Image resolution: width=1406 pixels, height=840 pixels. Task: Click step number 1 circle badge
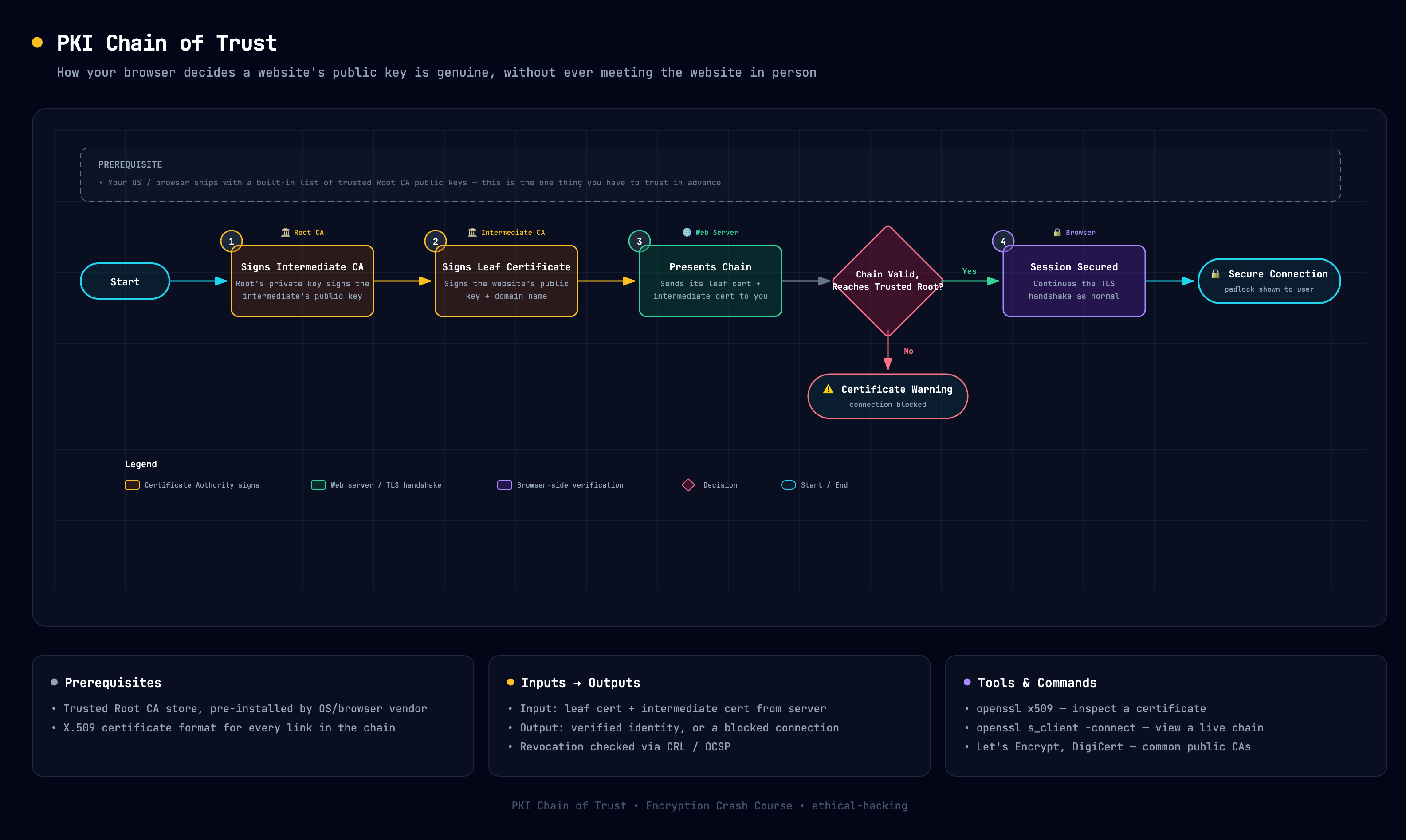click(232, 241)
